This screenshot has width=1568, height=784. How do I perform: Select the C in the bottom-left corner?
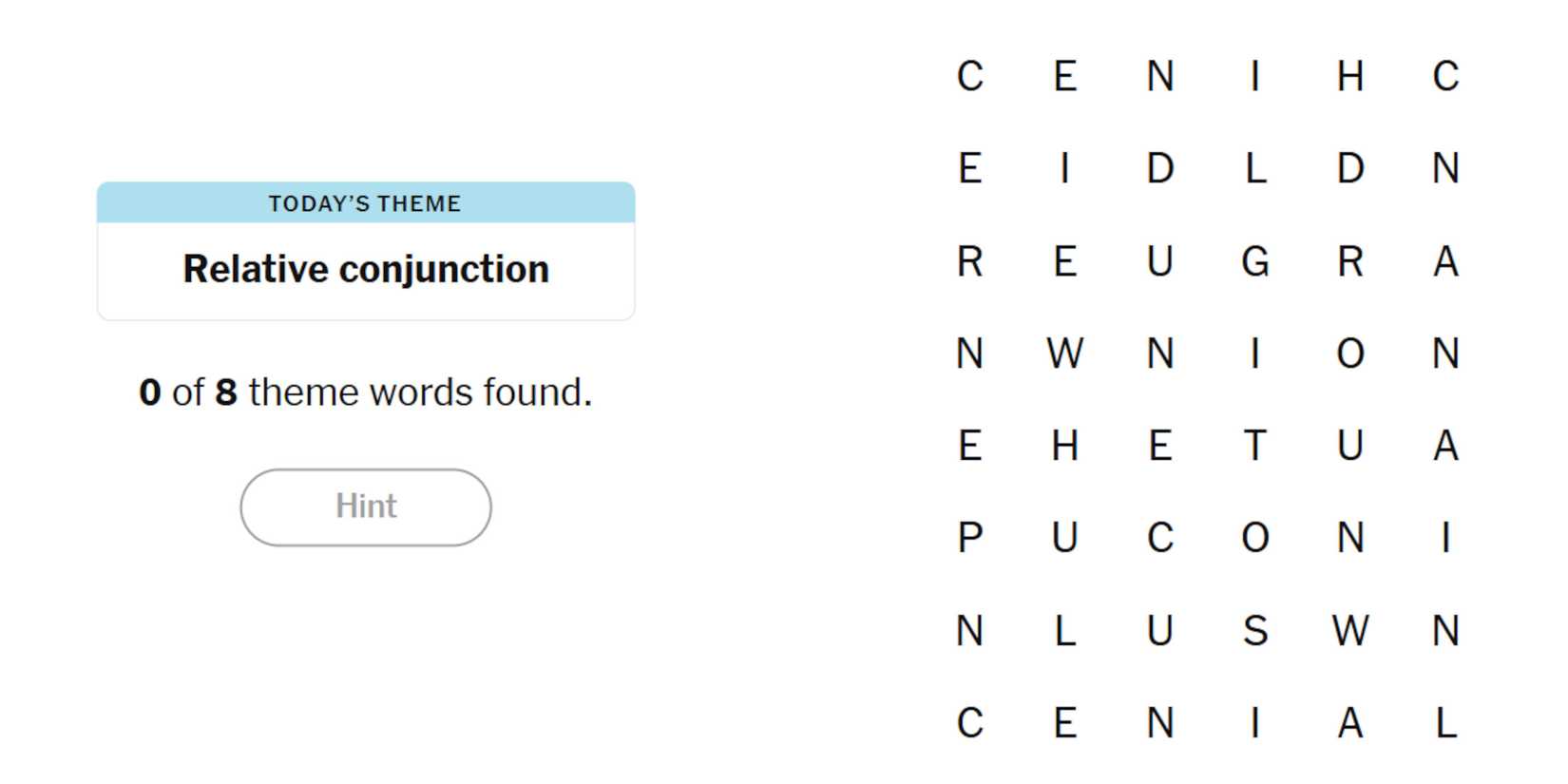click(969, 723)
